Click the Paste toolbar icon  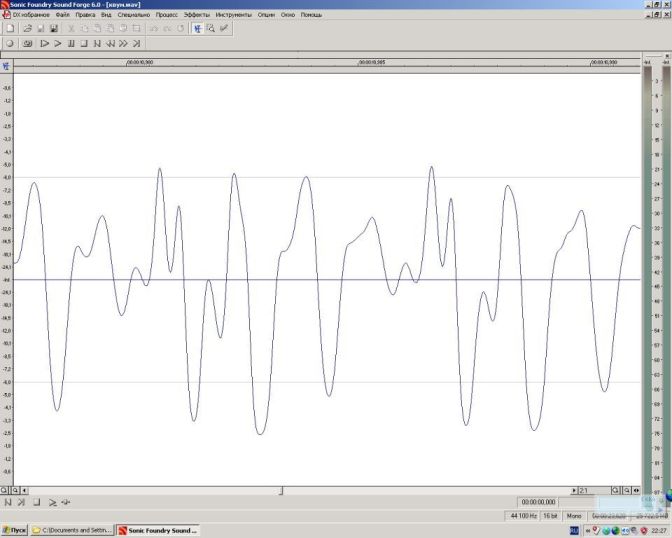(97, 29)
